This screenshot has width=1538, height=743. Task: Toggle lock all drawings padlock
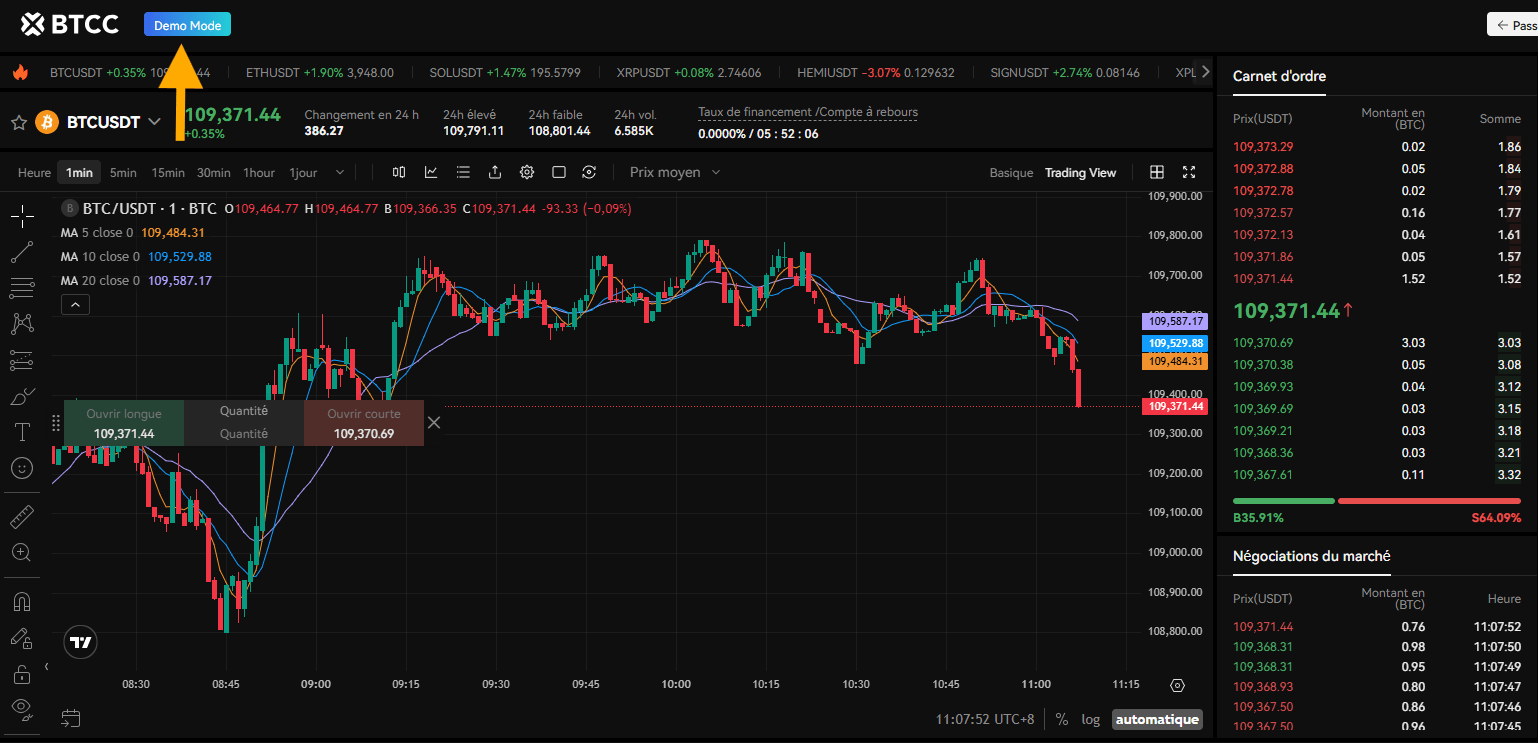pos(22,674)
